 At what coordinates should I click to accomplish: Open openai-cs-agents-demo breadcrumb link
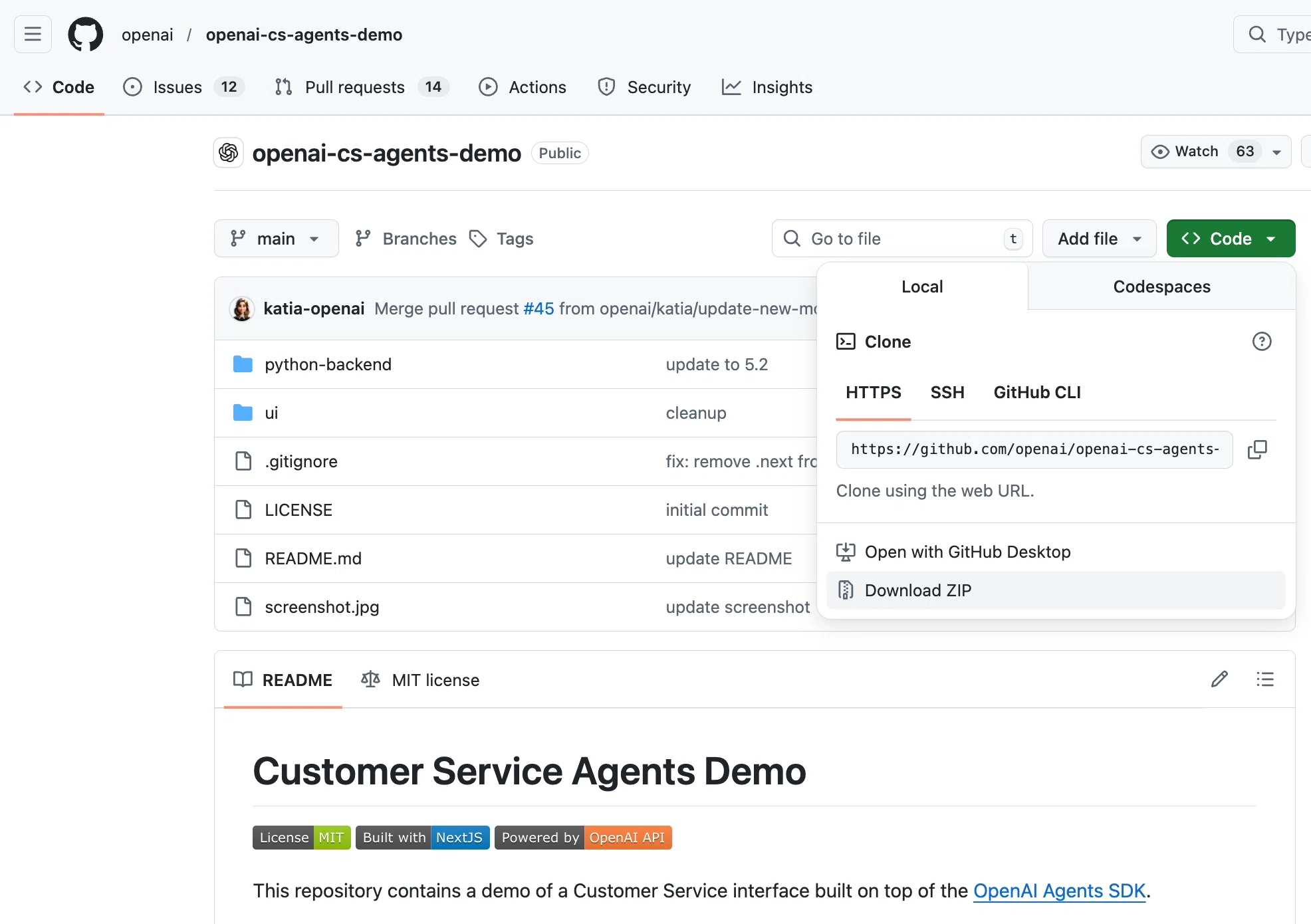[304, 35]
